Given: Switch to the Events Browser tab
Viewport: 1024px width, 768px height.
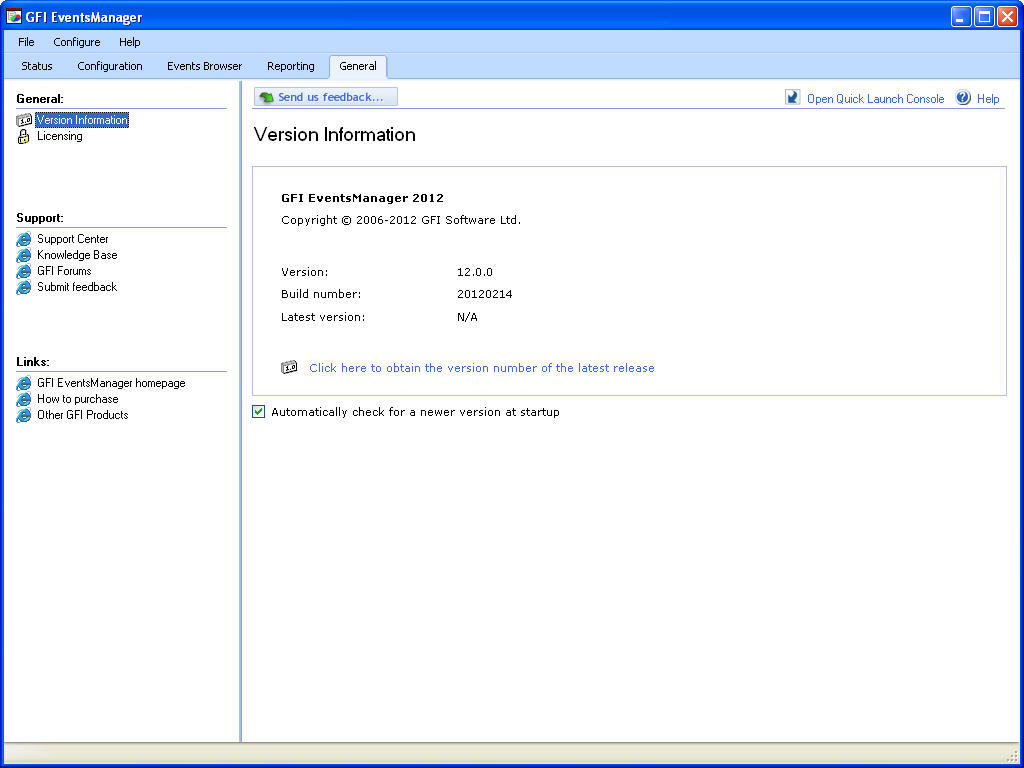Looking at the screenshot, I should tap(204, 66).
